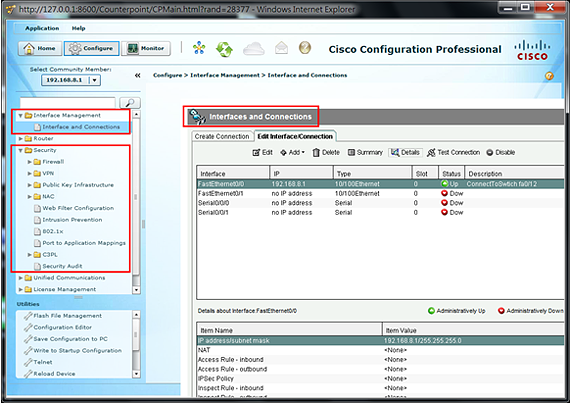Switch to Create Connection tab

point(222,136)
